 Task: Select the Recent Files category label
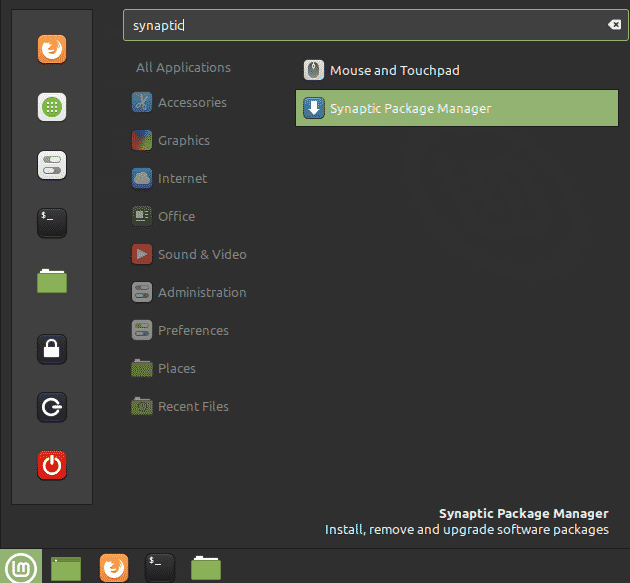point(193,406)
